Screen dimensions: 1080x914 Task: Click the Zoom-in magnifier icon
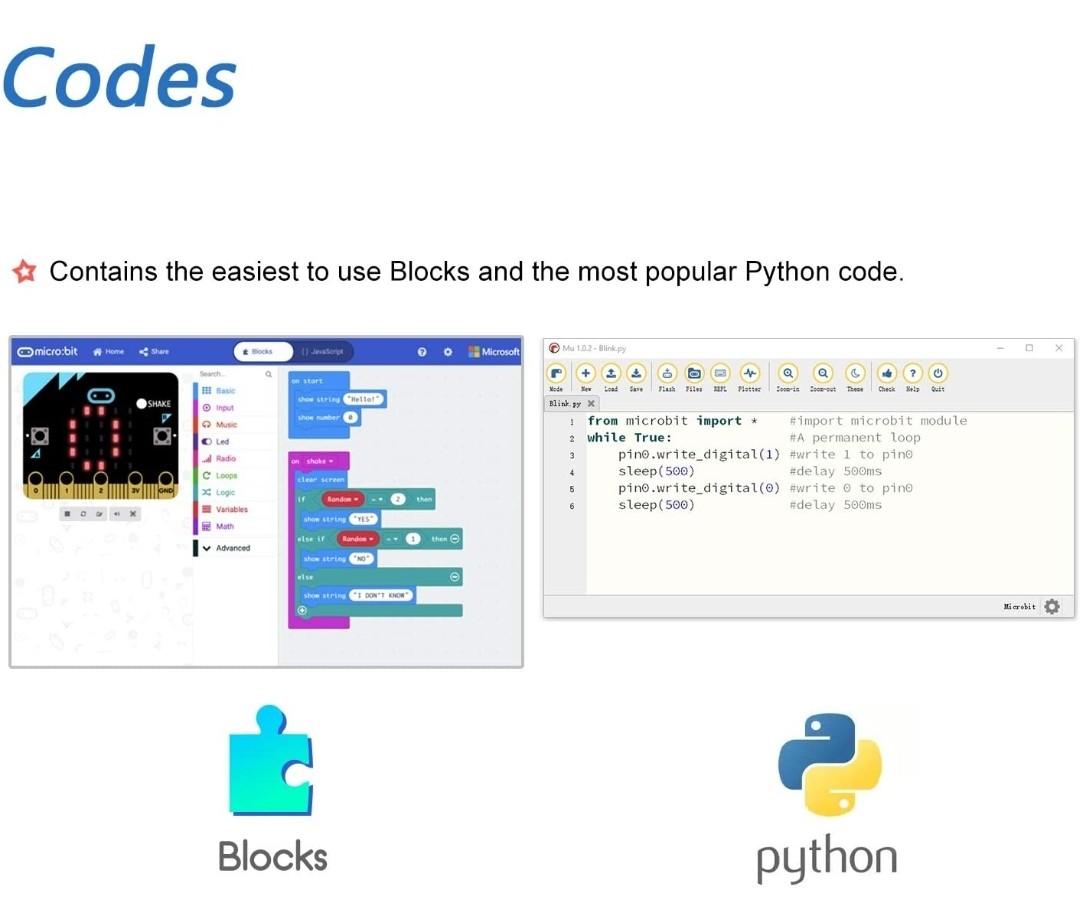click(x=788, y=374)
